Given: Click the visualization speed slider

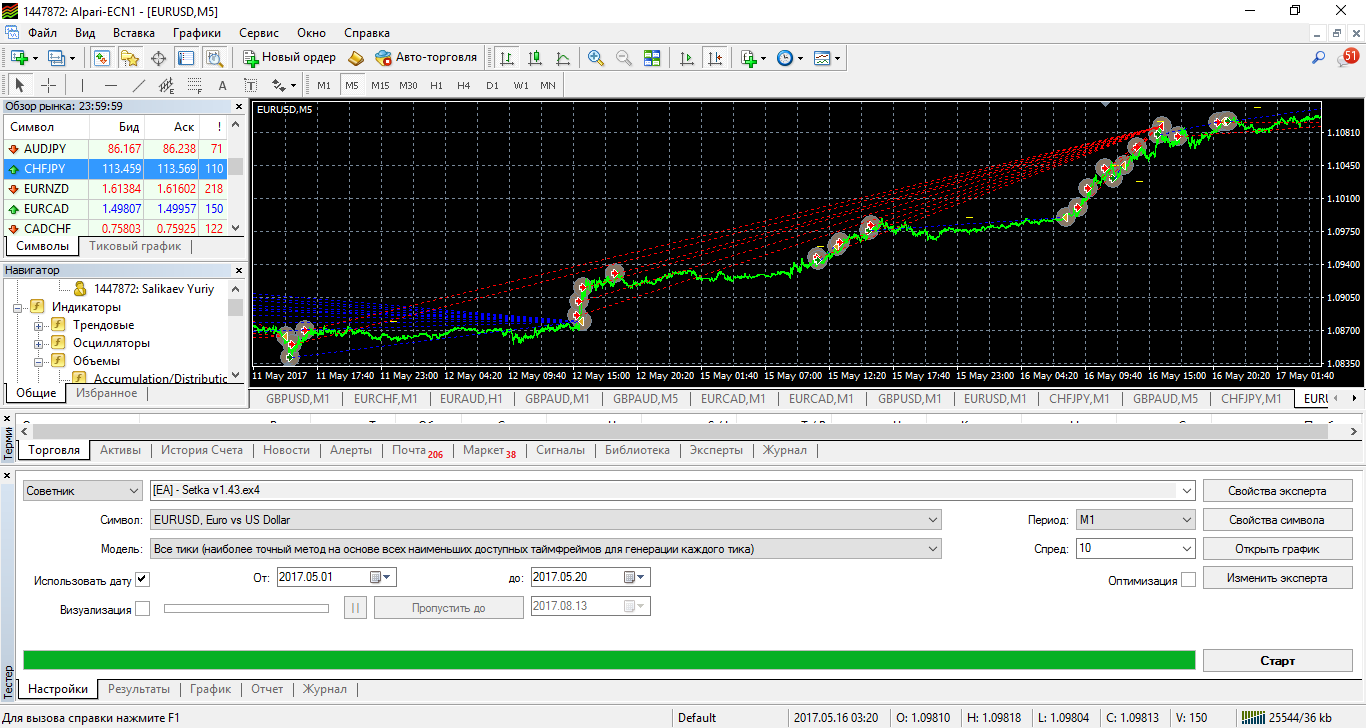Looking at the screenshot, I should click(x=246, y=608).
